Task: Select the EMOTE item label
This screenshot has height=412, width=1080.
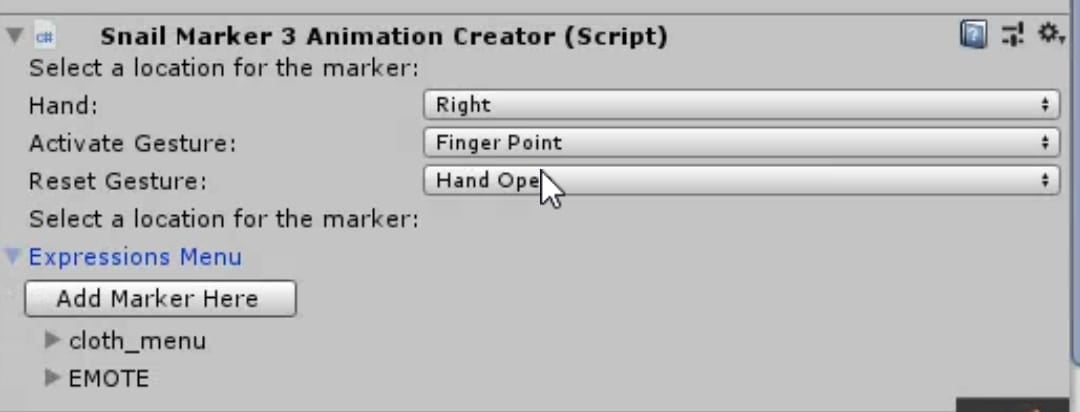Action: click(108, 378)
